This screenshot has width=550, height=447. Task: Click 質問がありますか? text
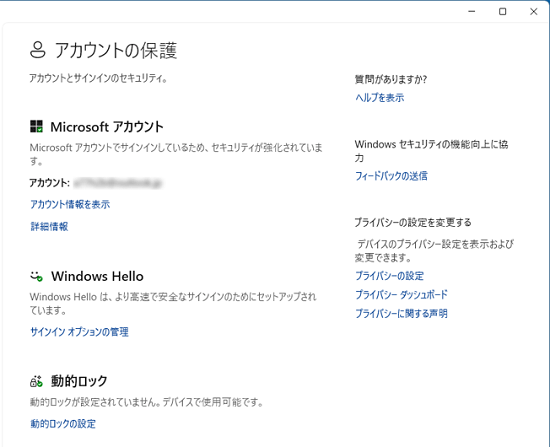(391, 79)
